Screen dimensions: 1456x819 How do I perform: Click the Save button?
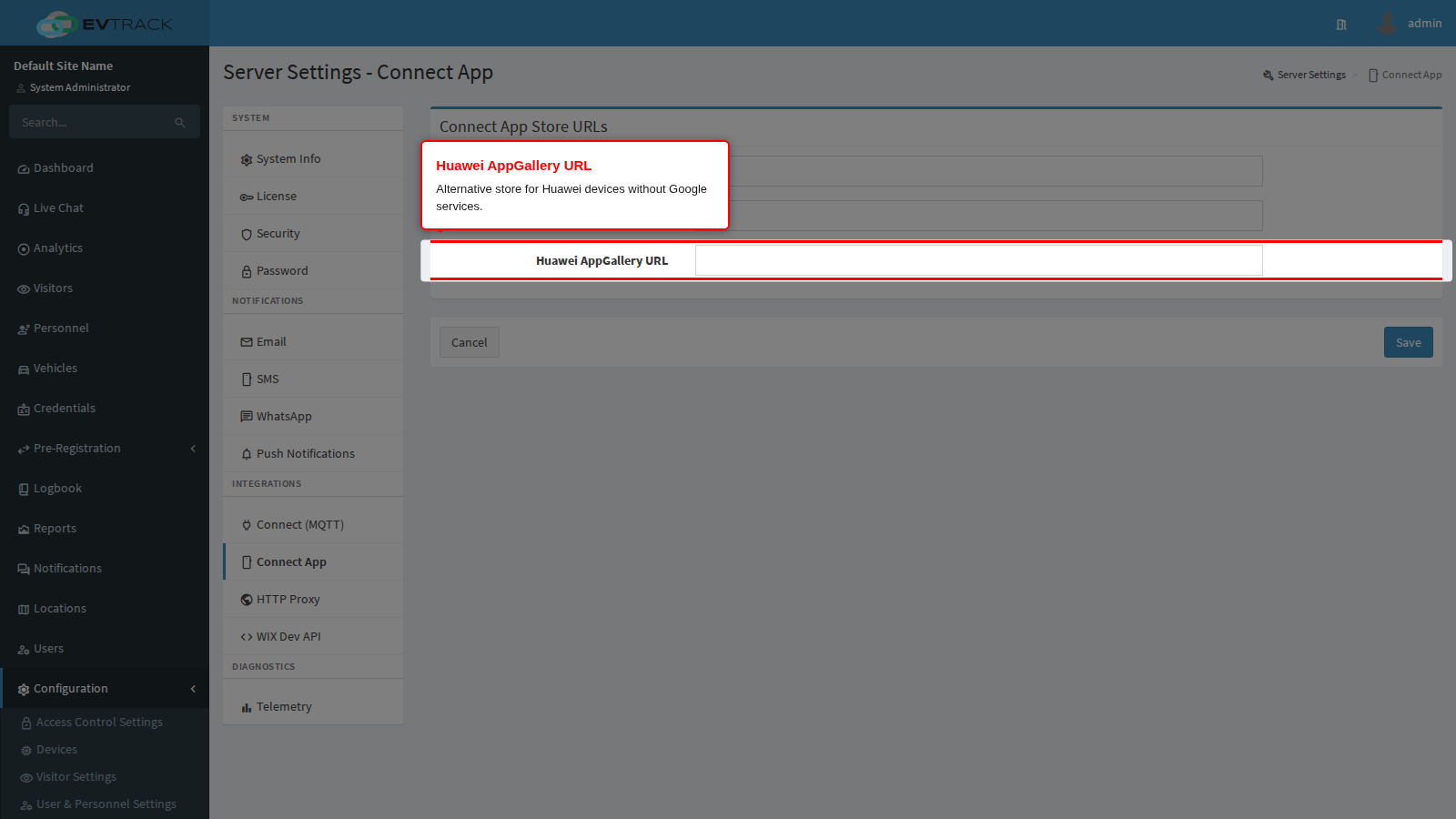[x=1409, y=342]
